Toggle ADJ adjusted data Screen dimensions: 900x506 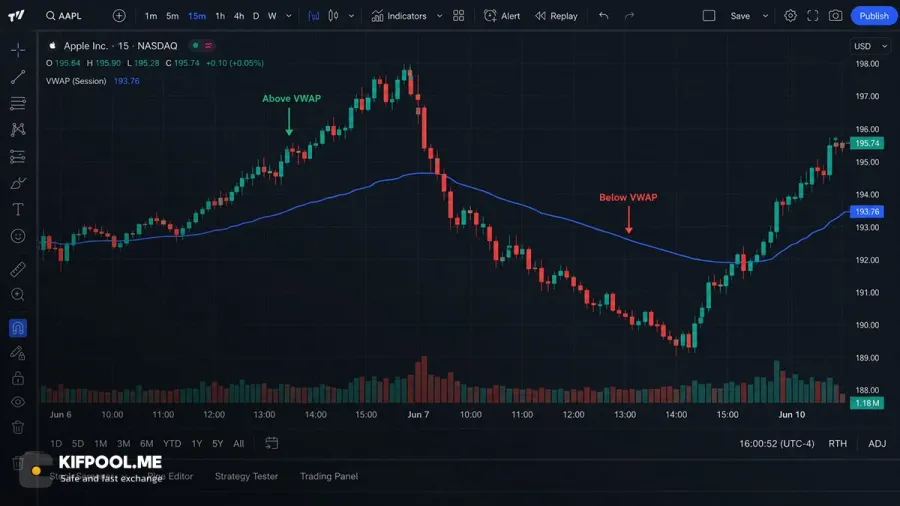(x=877, y=443)
